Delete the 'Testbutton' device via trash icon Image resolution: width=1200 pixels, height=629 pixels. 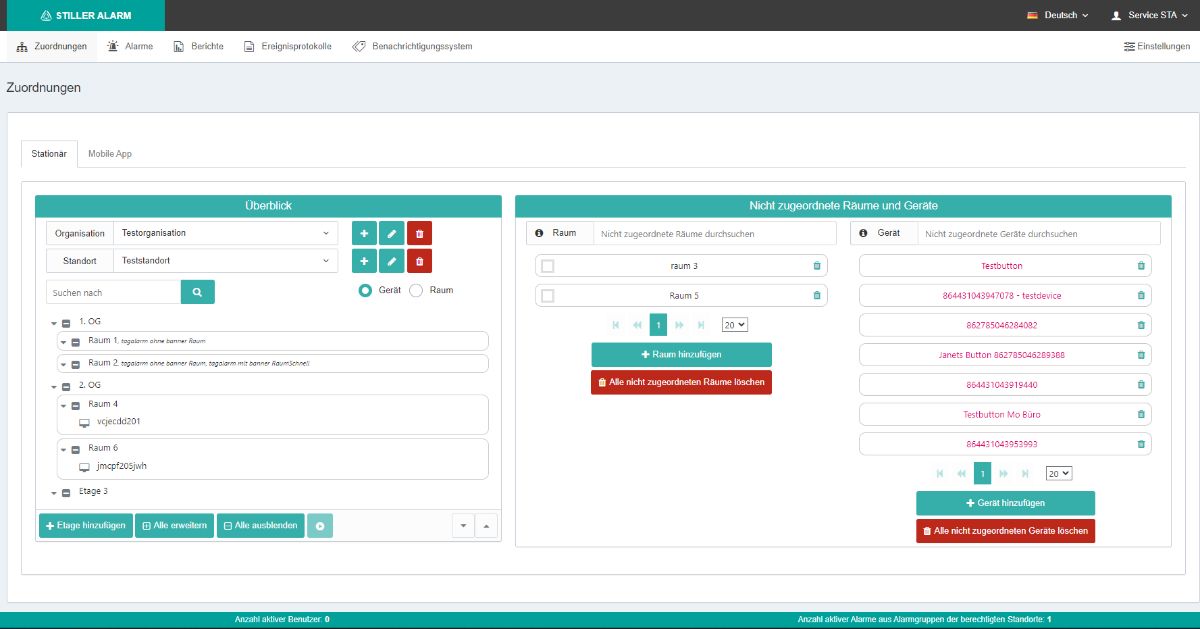pyautogui.click(x=1141, y=266)
